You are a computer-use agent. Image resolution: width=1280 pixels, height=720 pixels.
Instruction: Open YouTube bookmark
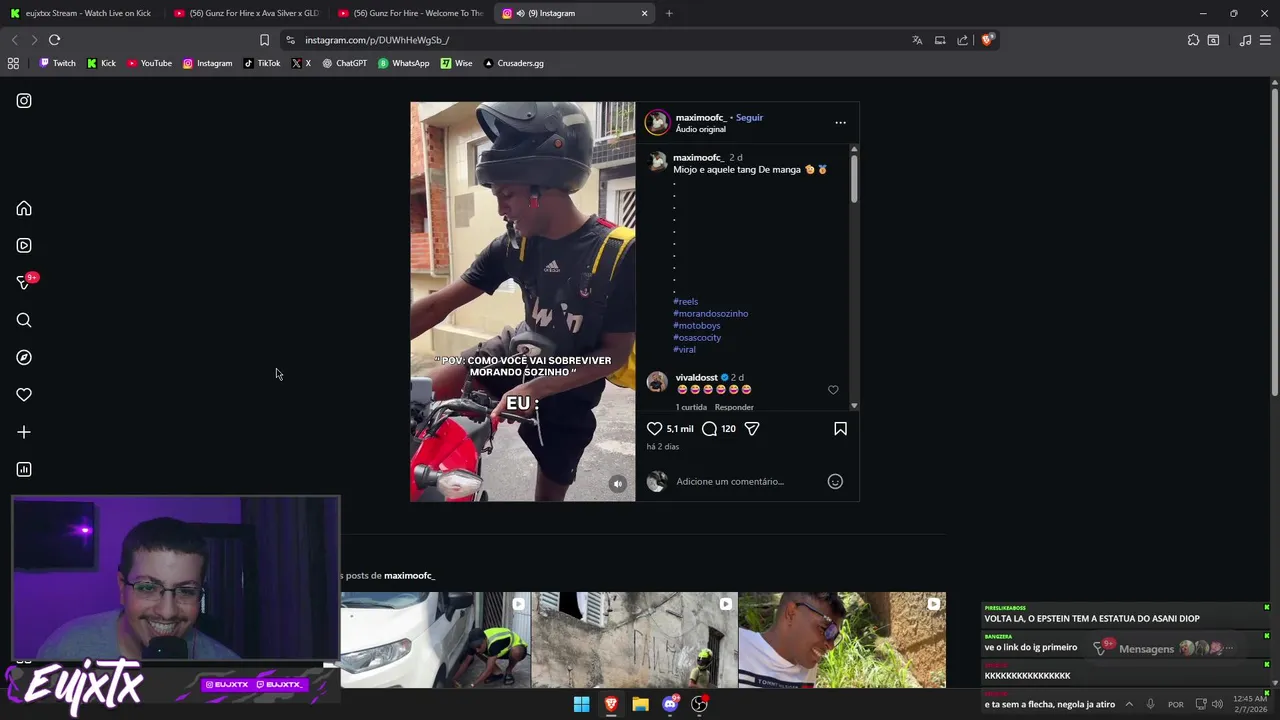click(x=149, y=63)
